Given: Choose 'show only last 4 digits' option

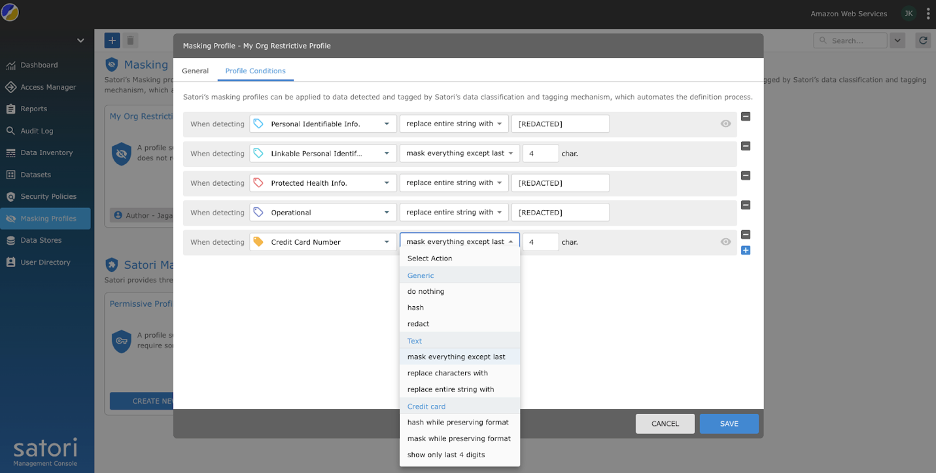Looking at the screenshot, I should (x=460, y=455).
